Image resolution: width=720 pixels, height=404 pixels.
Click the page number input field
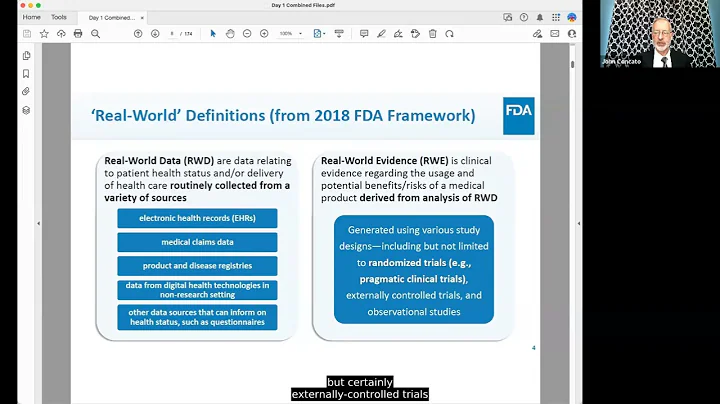tap(172, 34)
